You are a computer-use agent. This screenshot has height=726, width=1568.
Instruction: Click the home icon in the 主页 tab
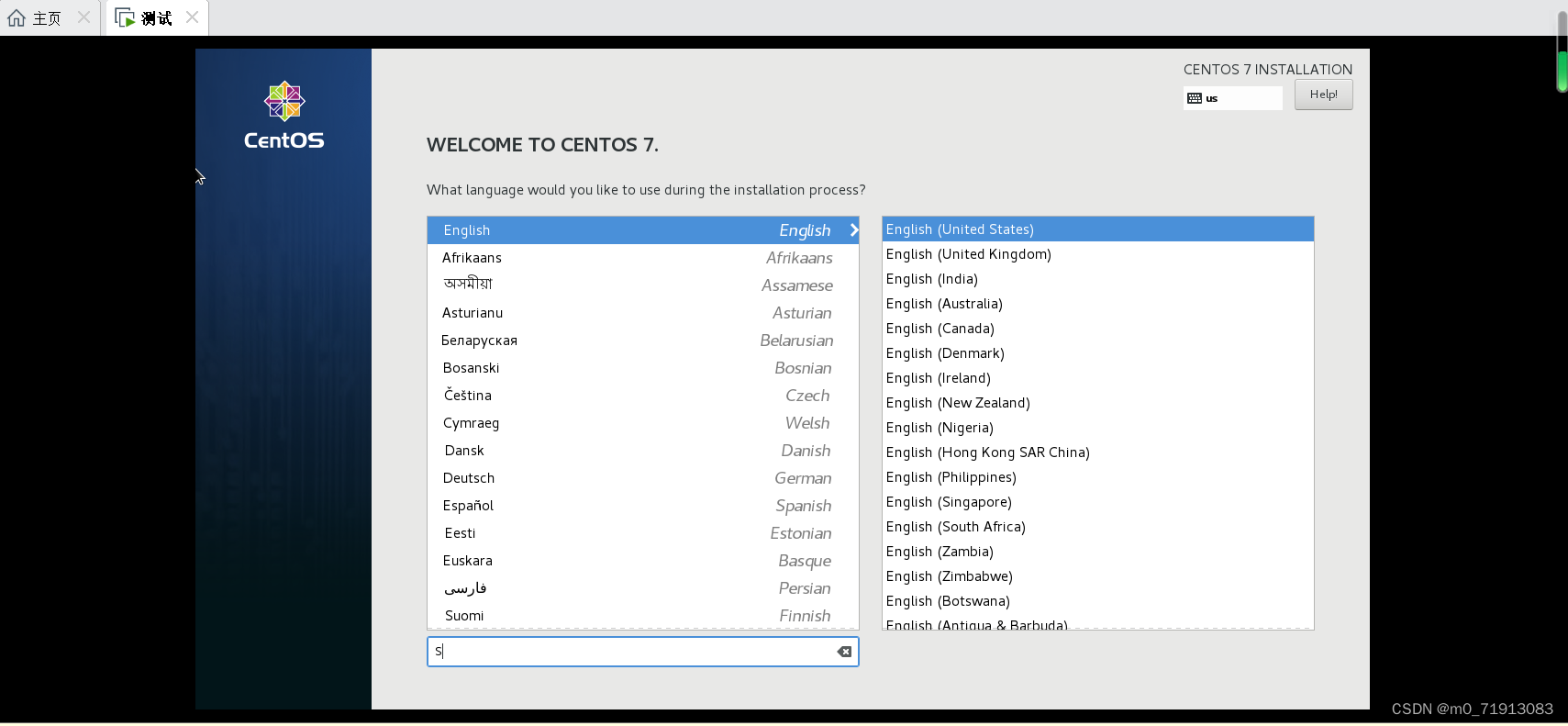pos(17,17)
